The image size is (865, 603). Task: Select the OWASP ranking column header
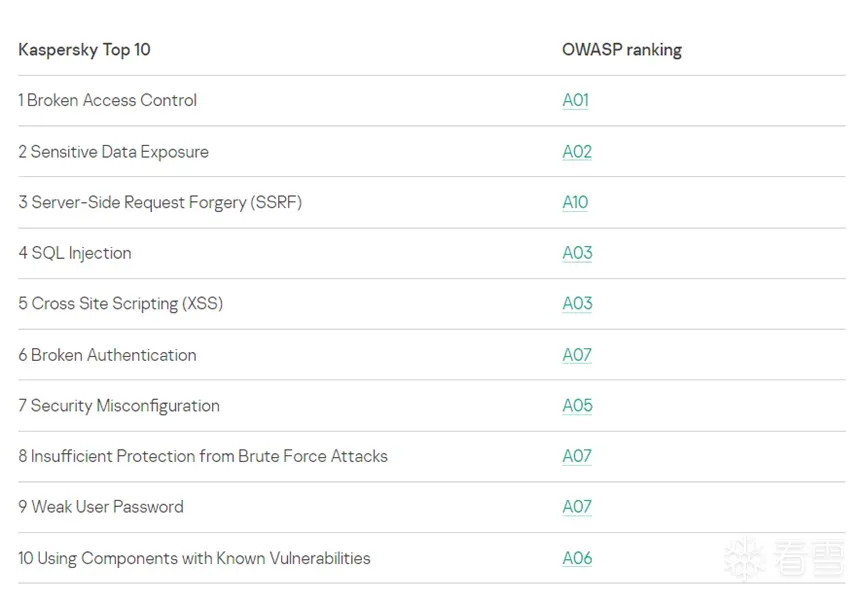(621, 49)
